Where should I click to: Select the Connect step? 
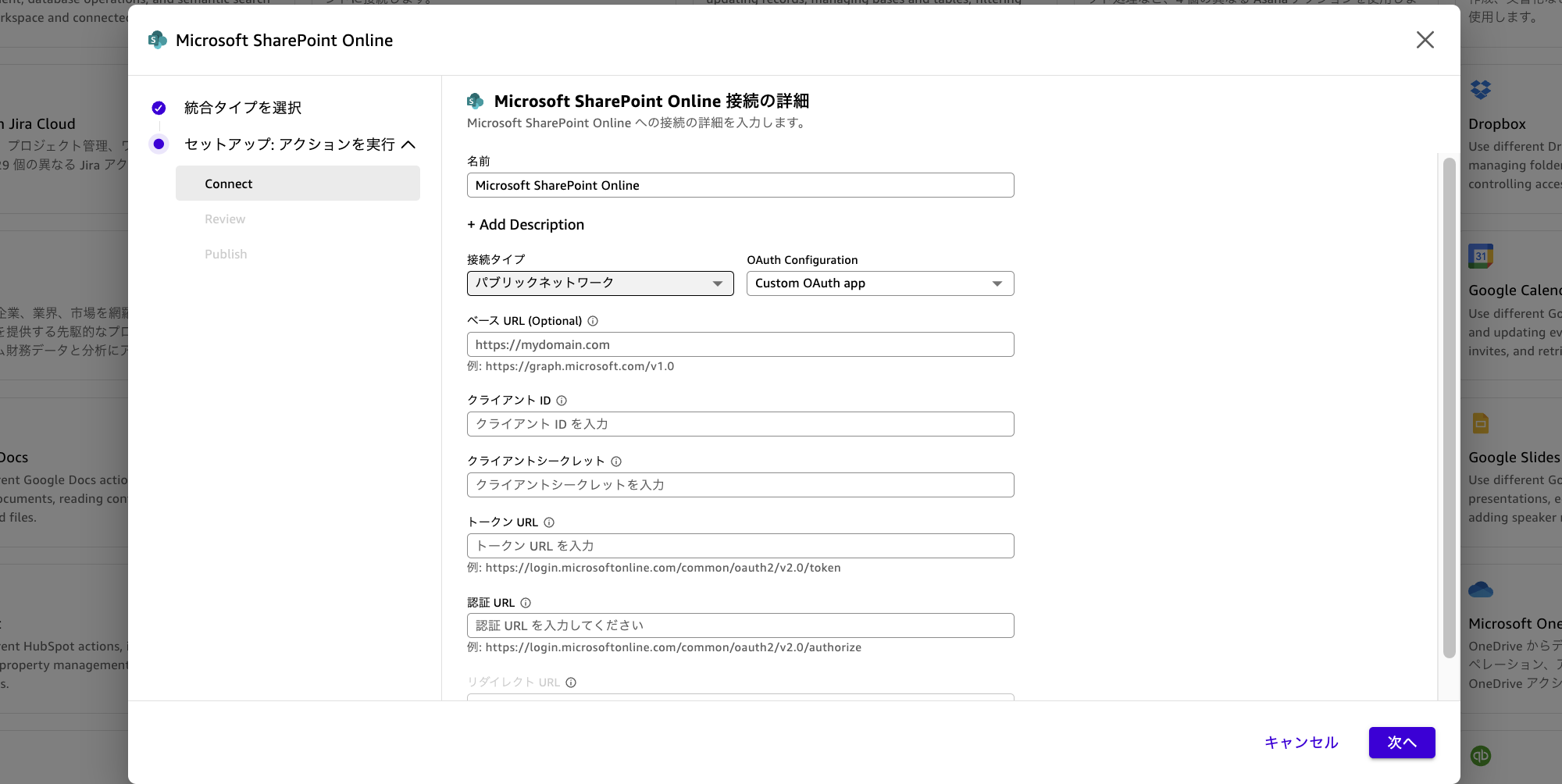pos(298,184)
